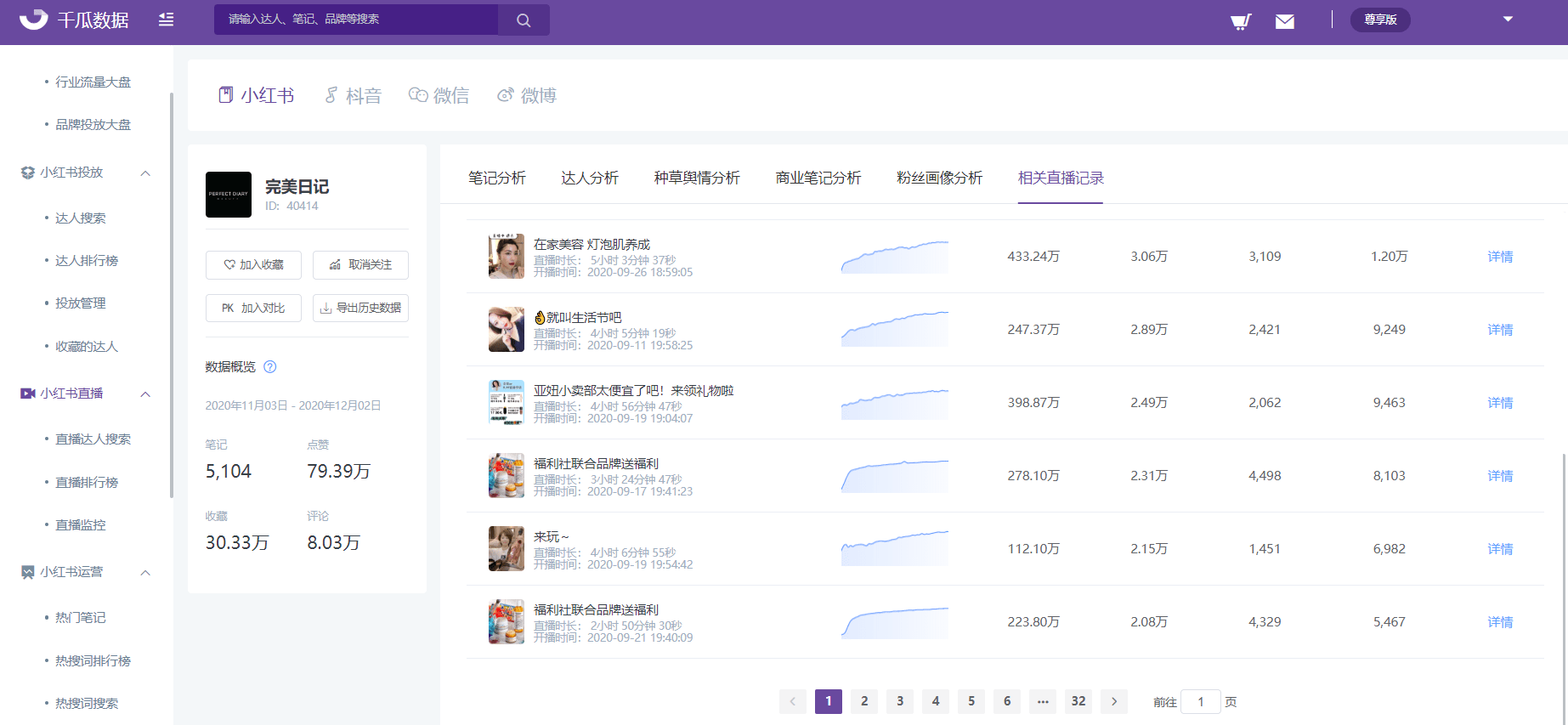Switch to the 抖音 platform tab
Image resolution: width=1568 pixels, height=725 pixels.
[354, 95]
